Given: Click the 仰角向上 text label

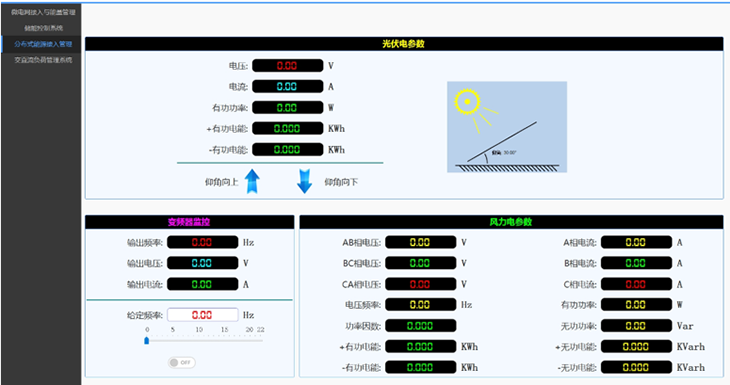Looking at the screenshot, I should click(x=222, y=182).
